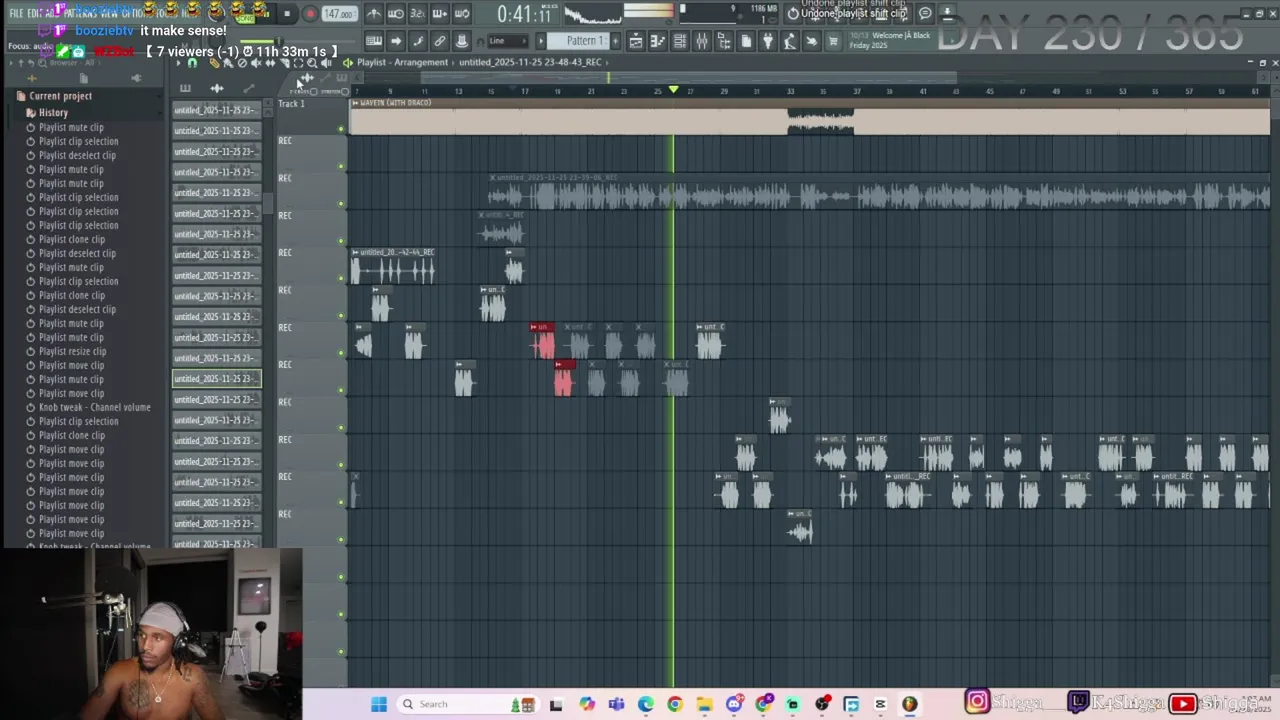Screen dimensions: 1280x720
Task: Click the stop button in transport
Action: pyautogui.click(x=287, y=13)
